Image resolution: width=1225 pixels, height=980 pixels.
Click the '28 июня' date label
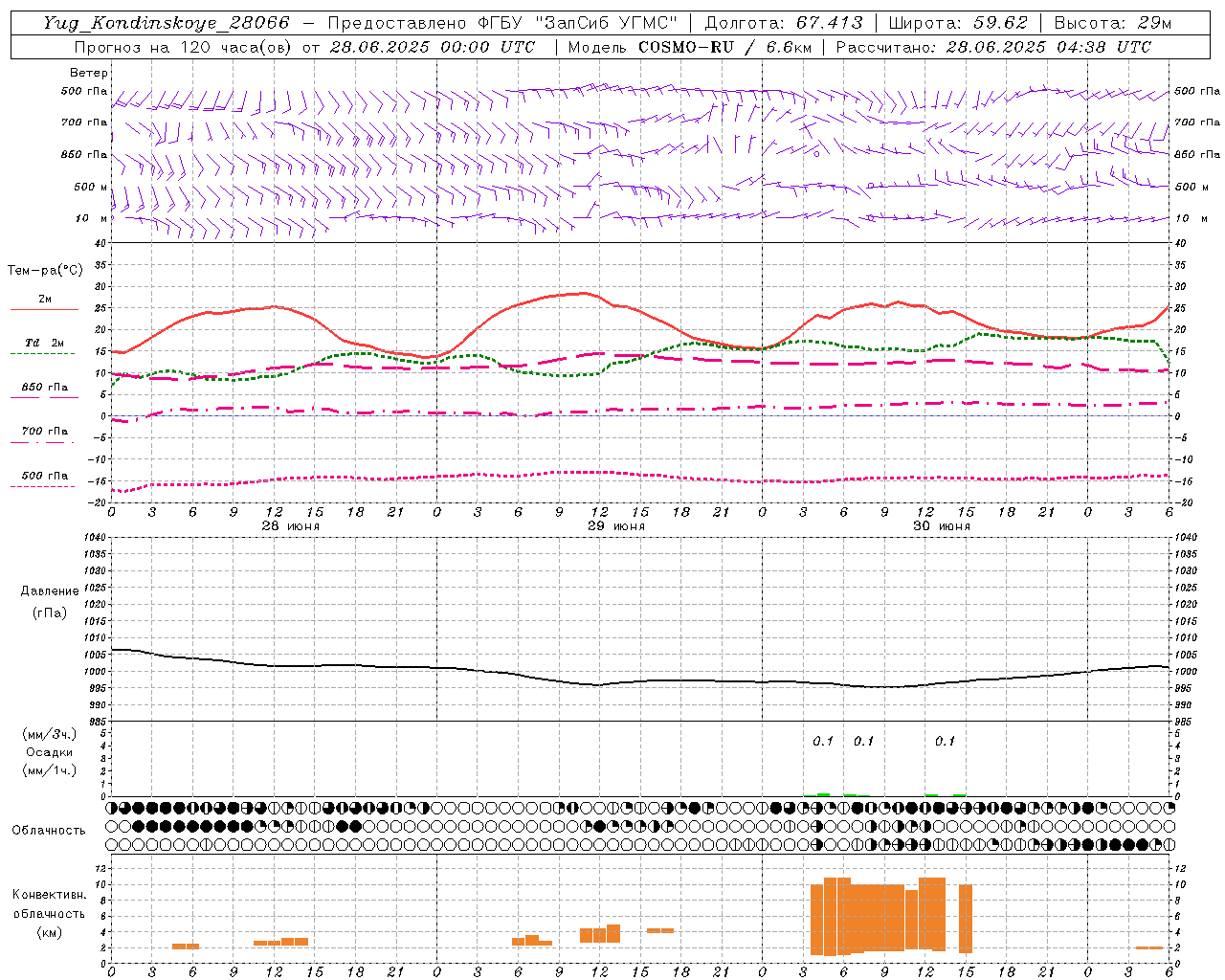pos(291,525)
